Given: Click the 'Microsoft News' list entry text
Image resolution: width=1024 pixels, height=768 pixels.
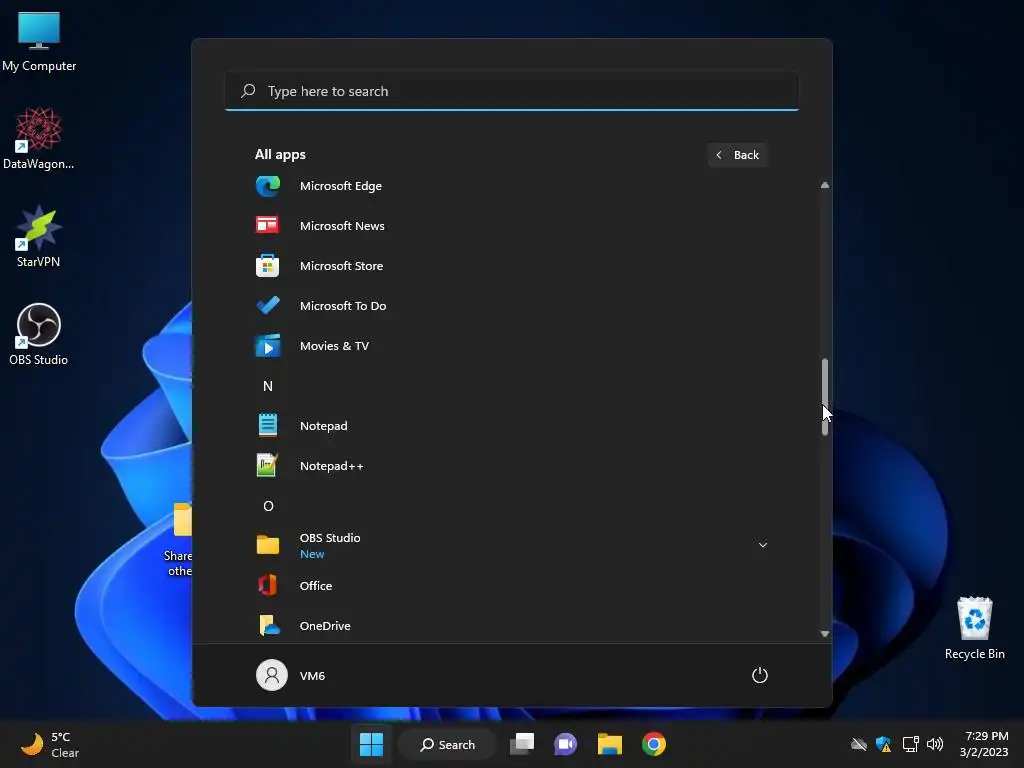Looking at the screenshot, I should [342, 226].
